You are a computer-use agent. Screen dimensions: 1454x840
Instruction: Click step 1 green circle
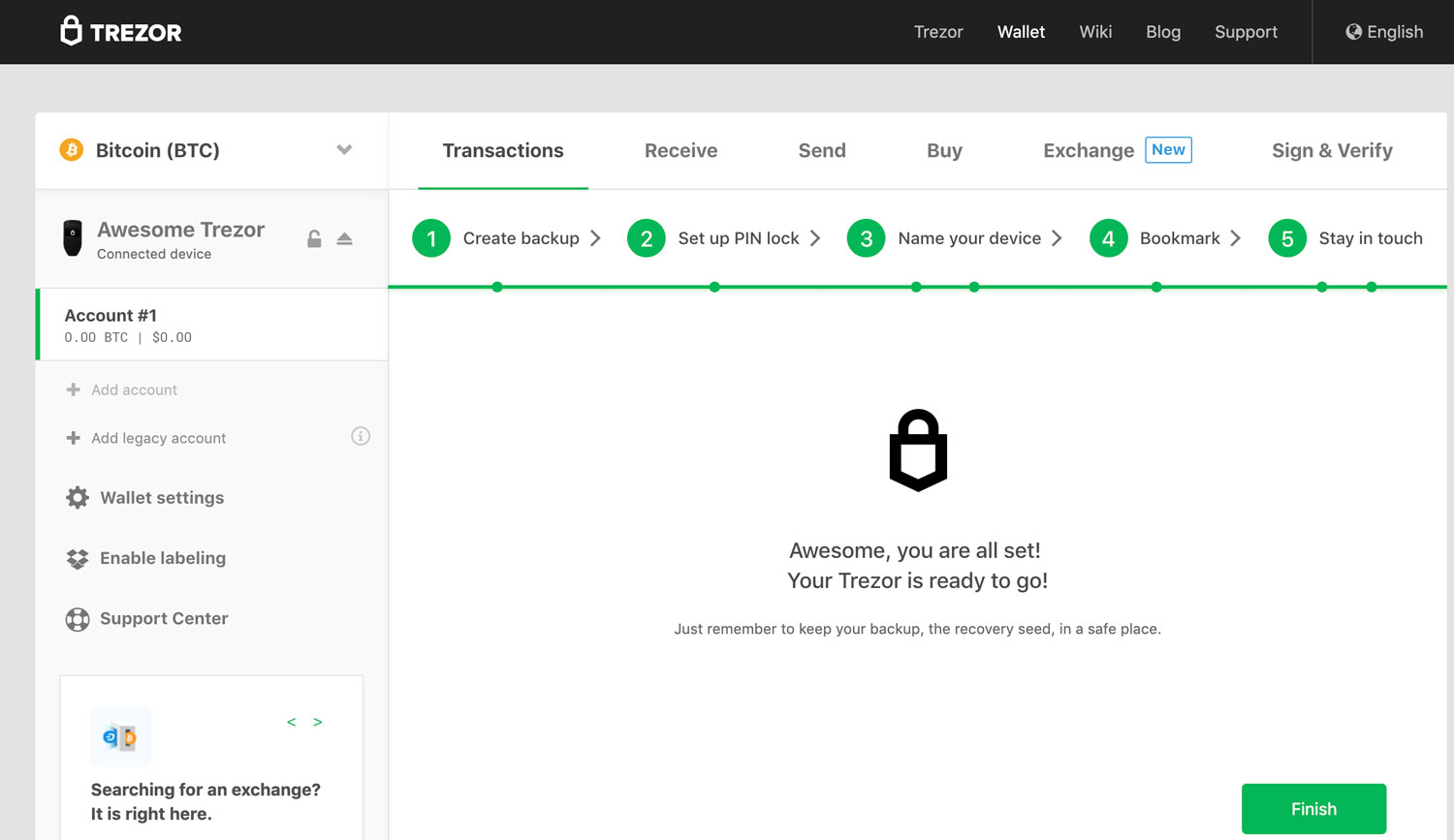click(x=431, y=238)
